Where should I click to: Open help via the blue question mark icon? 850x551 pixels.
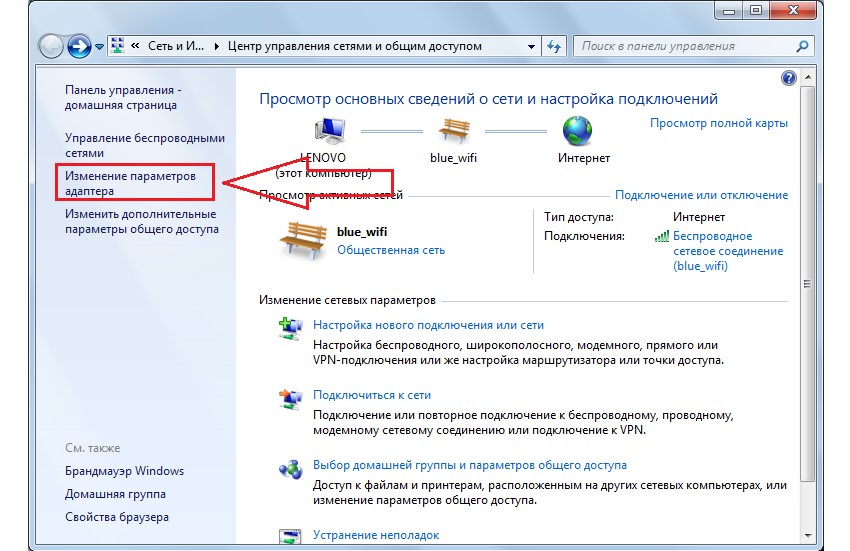[789, 78]
